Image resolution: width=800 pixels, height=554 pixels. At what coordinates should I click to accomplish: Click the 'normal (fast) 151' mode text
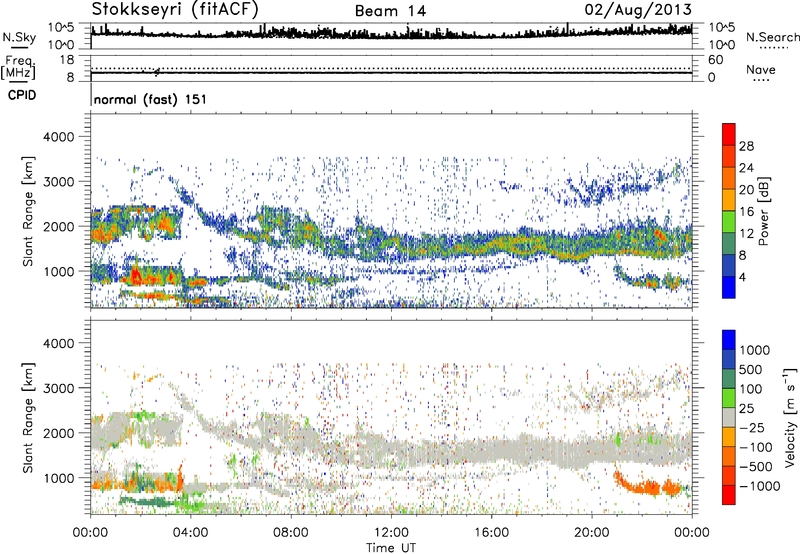tap(151, 99)
